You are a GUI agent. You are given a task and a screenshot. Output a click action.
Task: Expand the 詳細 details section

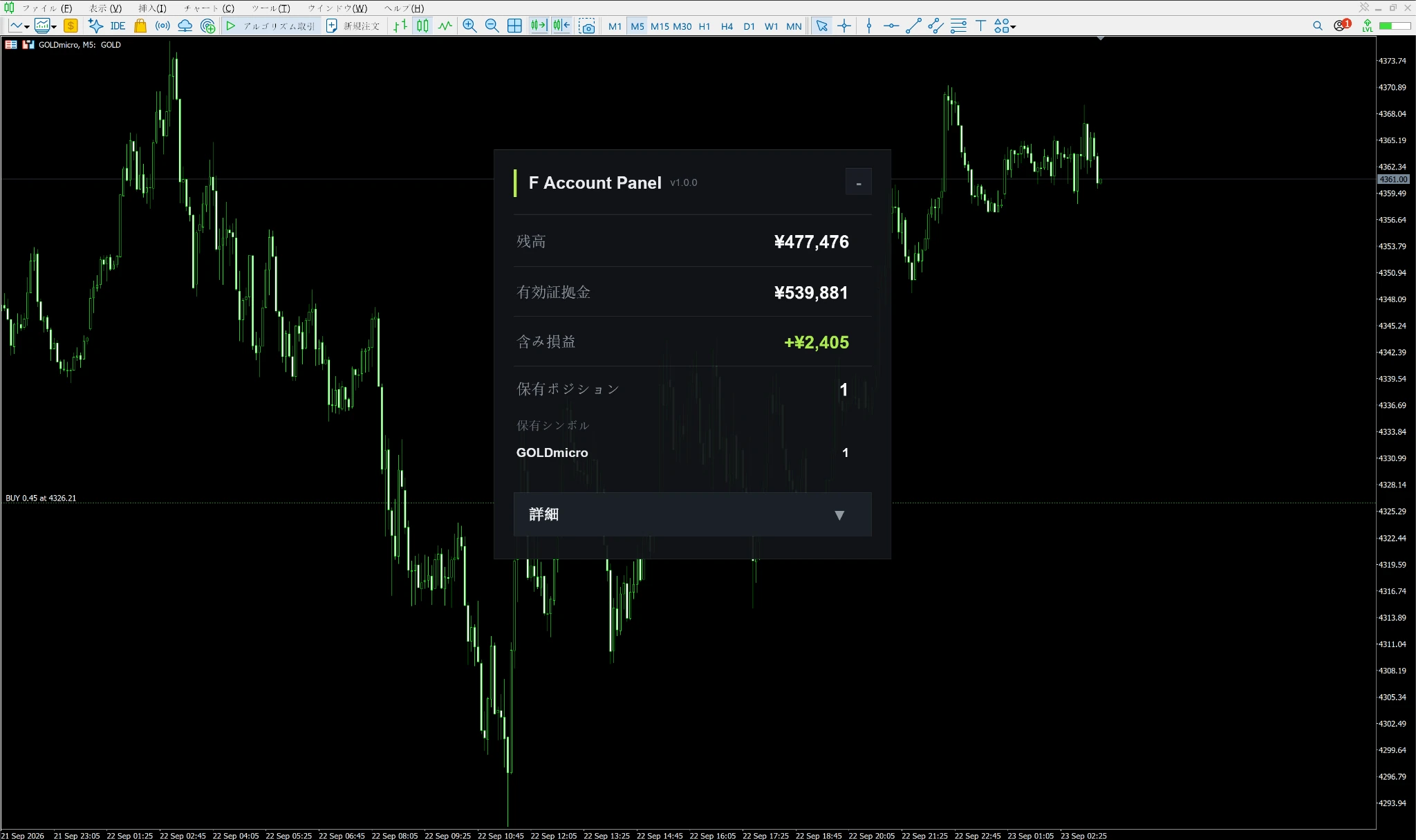click(692, 514)
